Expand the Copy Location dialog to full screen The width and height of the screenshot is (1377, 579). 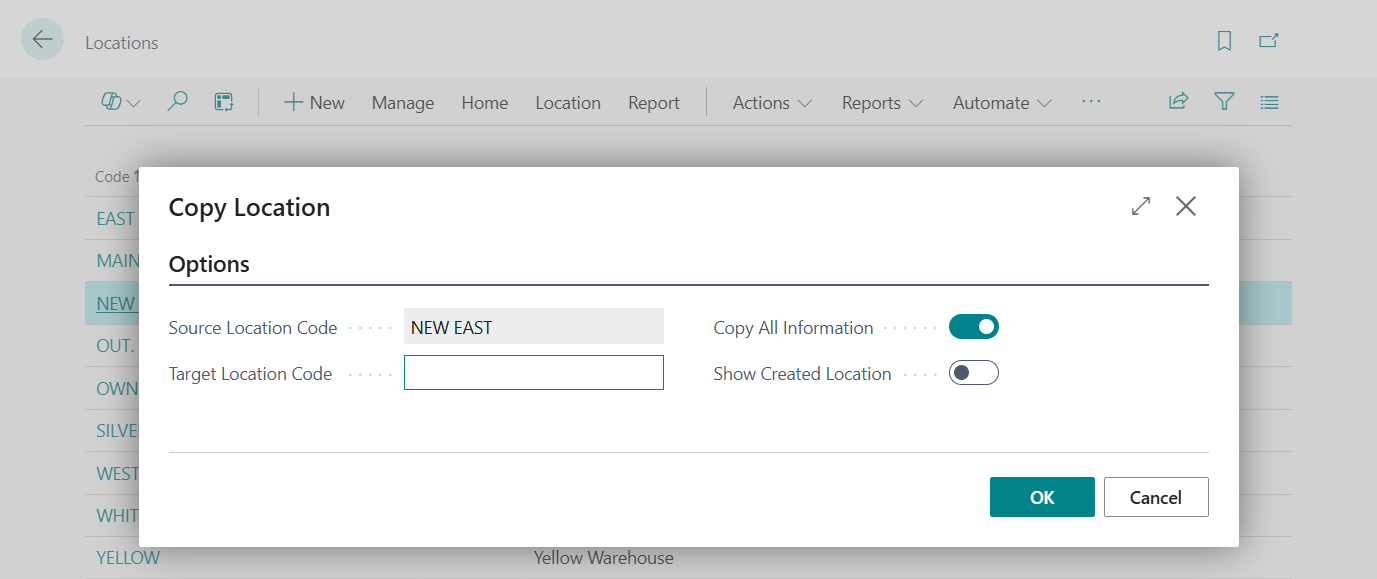tap(1140, 206)
